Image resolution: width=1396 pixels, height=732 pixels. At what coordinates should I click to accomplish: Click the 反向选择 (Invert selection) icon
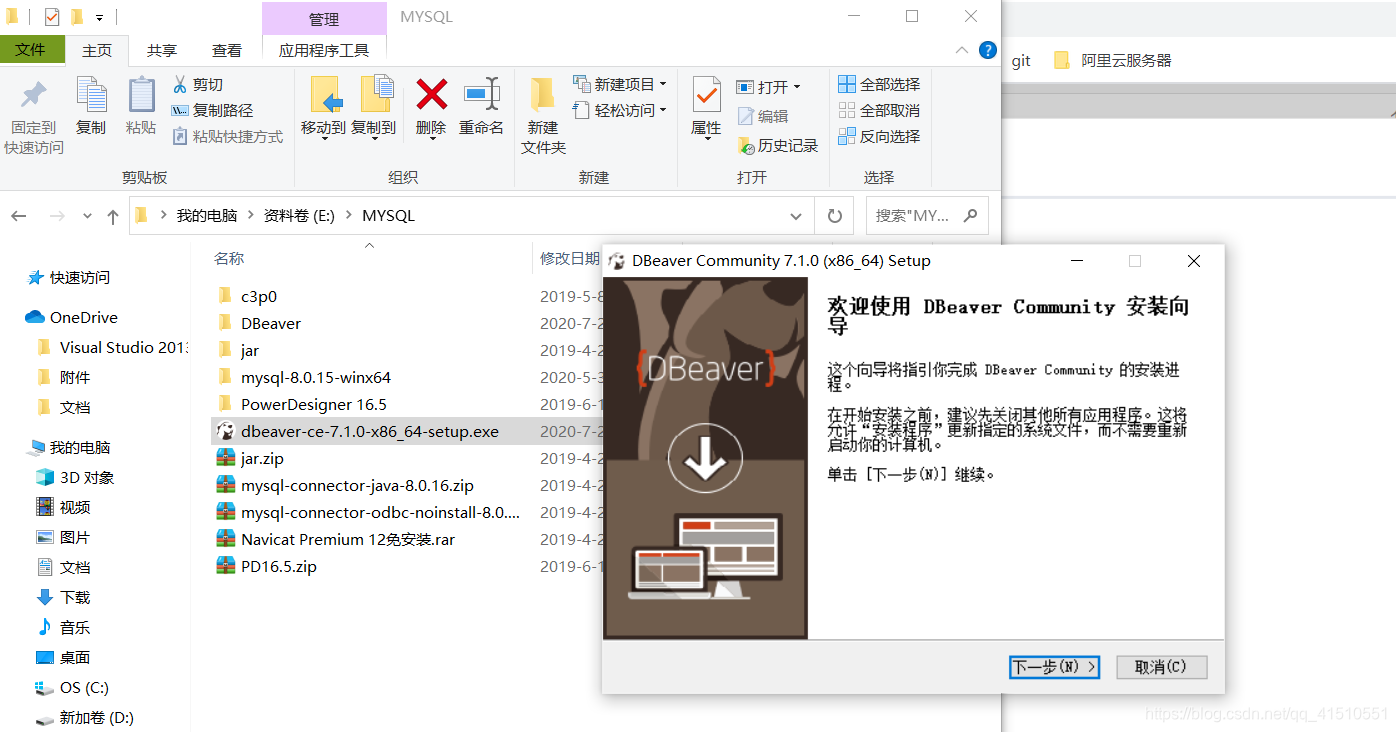tap(848, 136)
